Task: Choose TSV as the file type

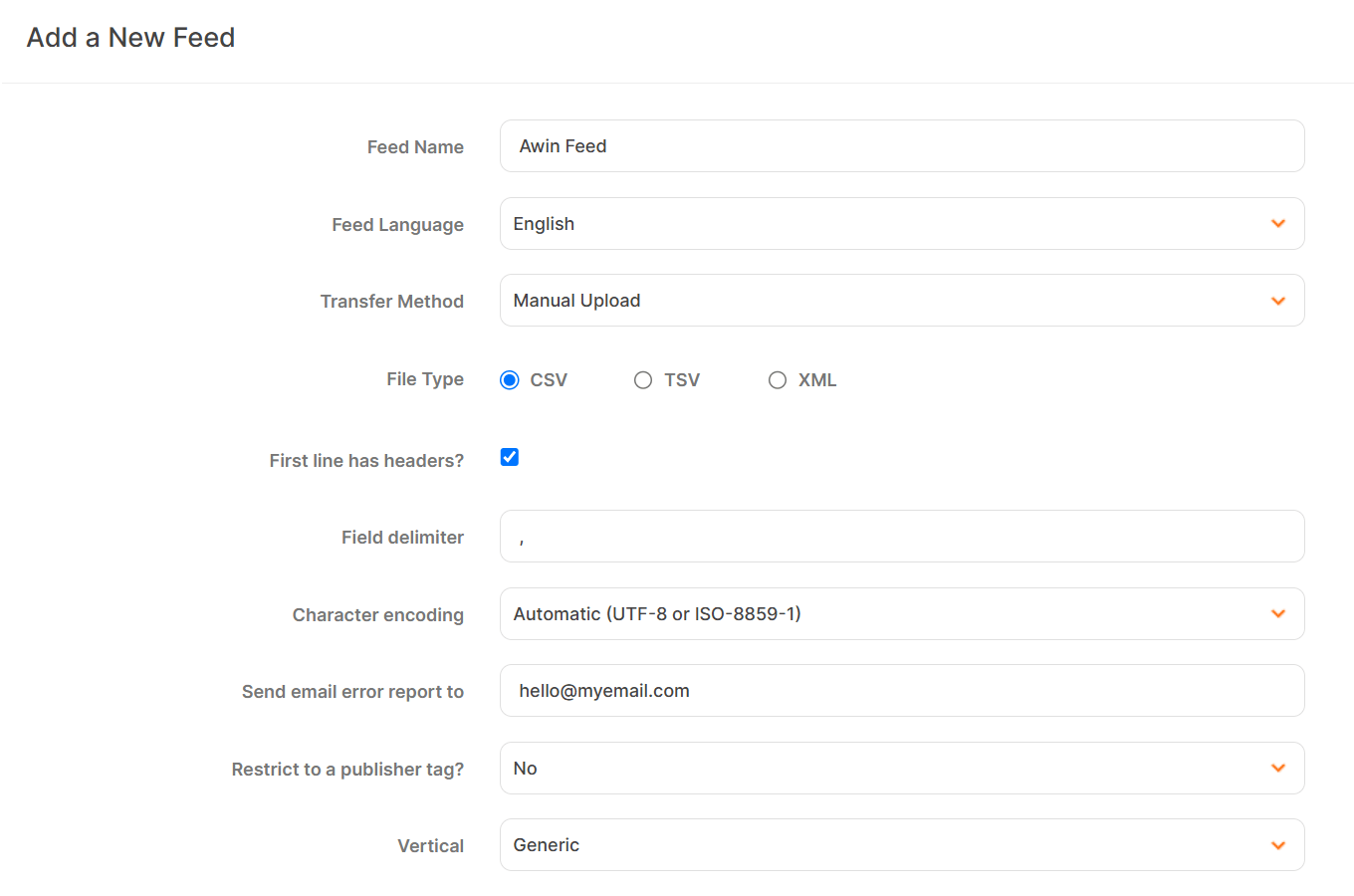Action: click(643, 379)
